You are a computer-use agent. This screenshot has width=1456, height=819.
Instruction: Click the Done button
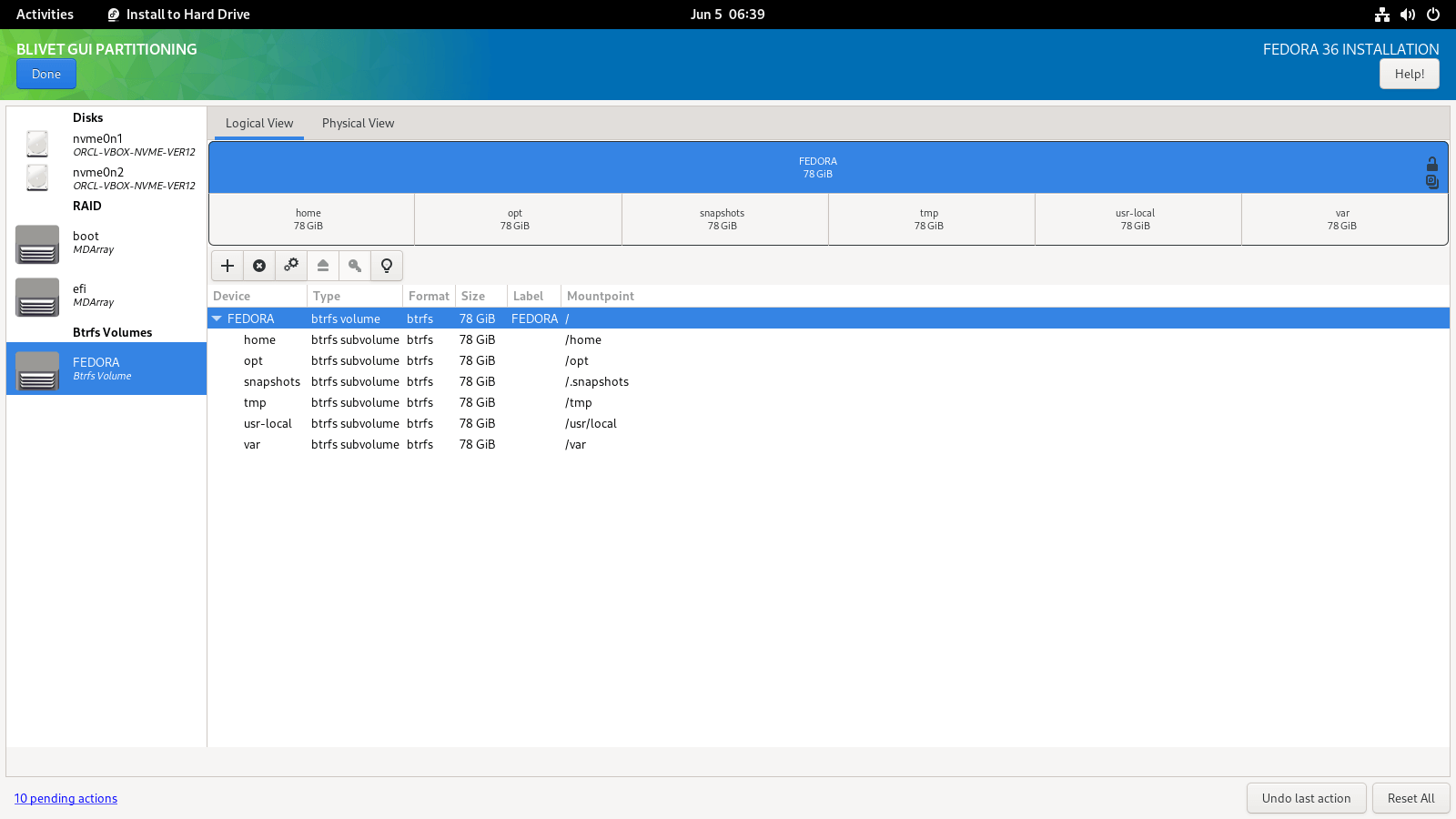(46, 74)
